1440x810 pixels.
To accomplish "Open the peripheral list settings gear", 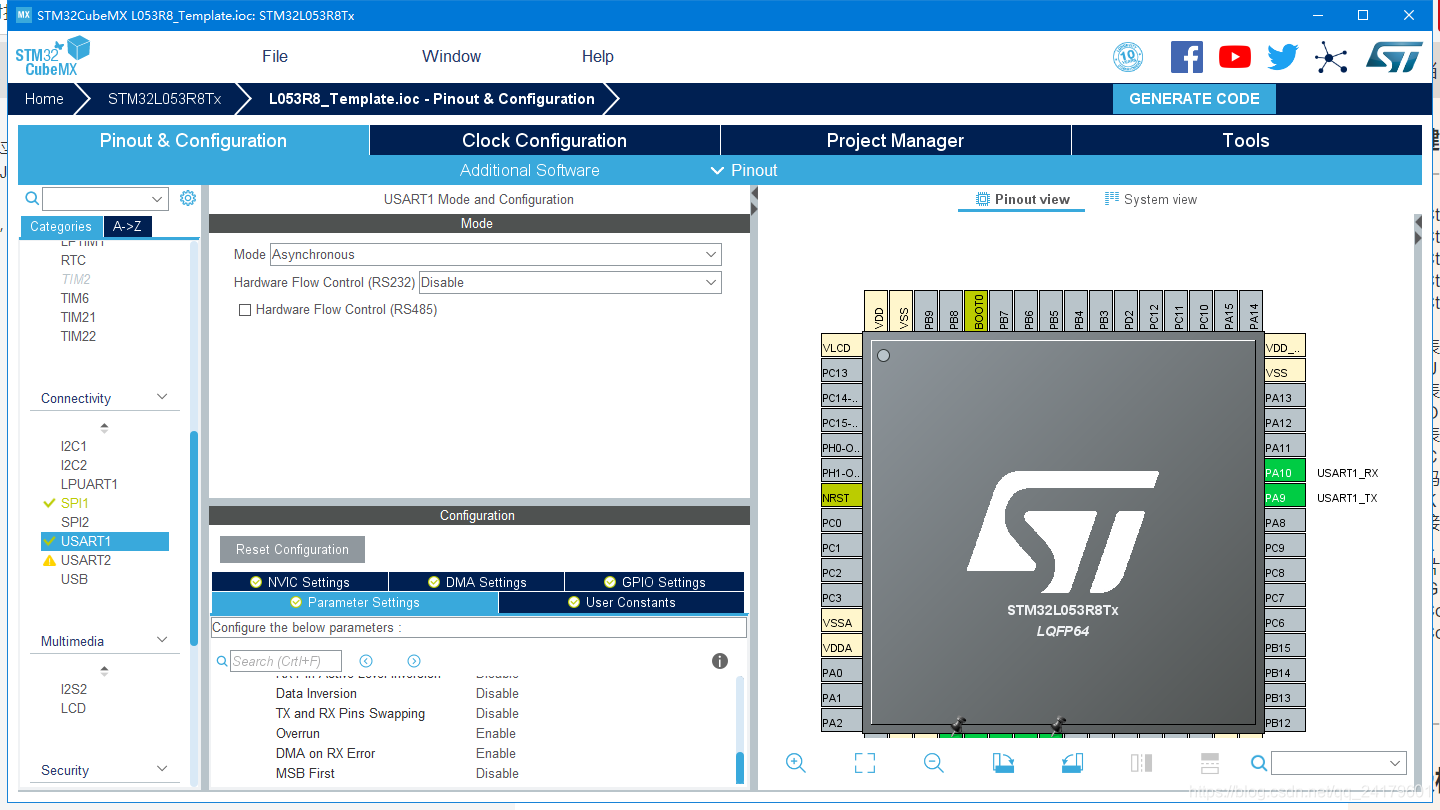I will click(x=188, y=198).
